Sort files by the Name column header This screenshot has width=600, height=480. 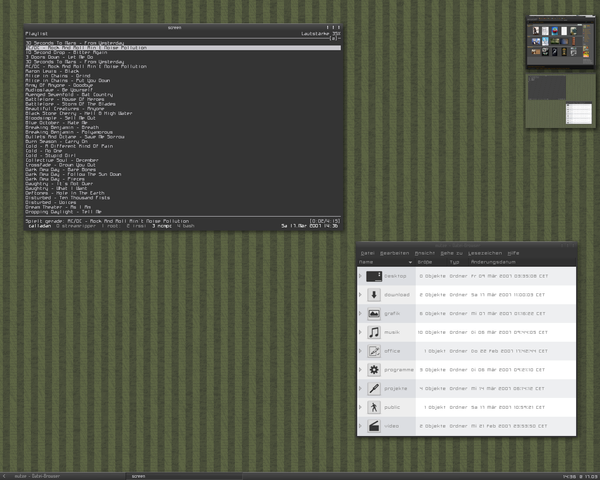[386, 262]
